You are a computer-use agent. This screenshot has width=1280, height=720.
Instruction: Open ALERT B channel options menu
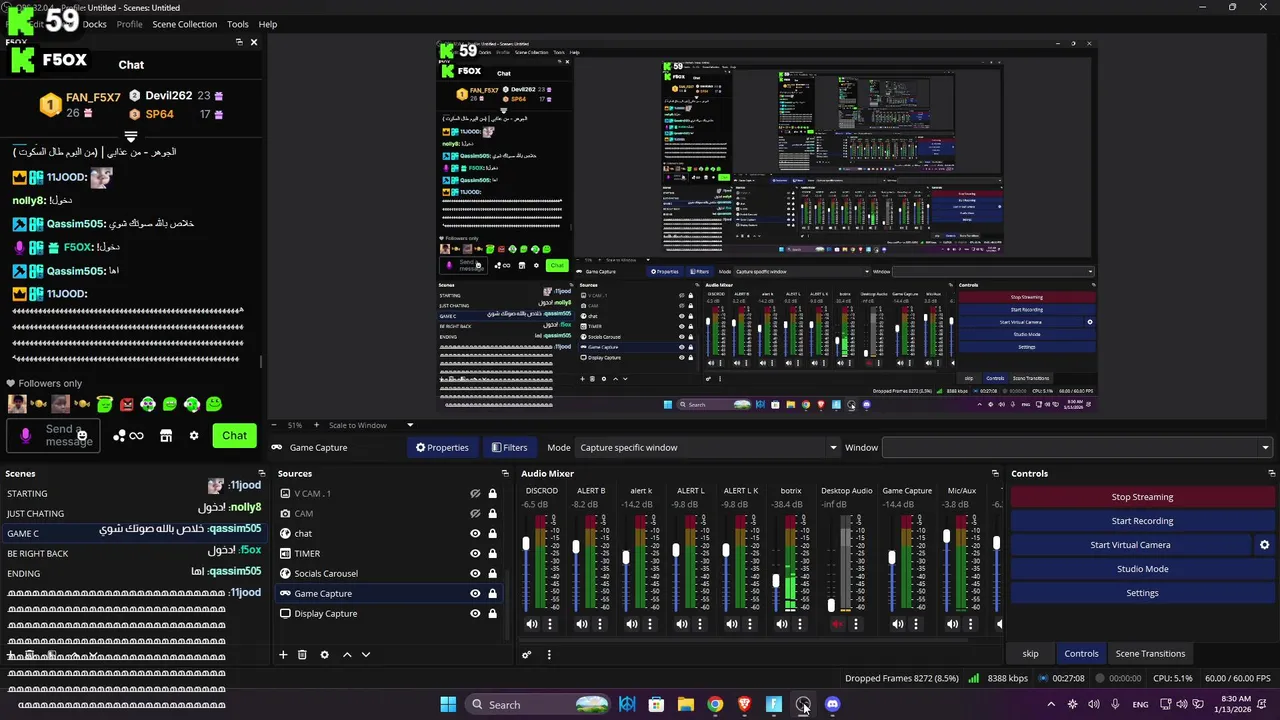[x=600, y=624]
